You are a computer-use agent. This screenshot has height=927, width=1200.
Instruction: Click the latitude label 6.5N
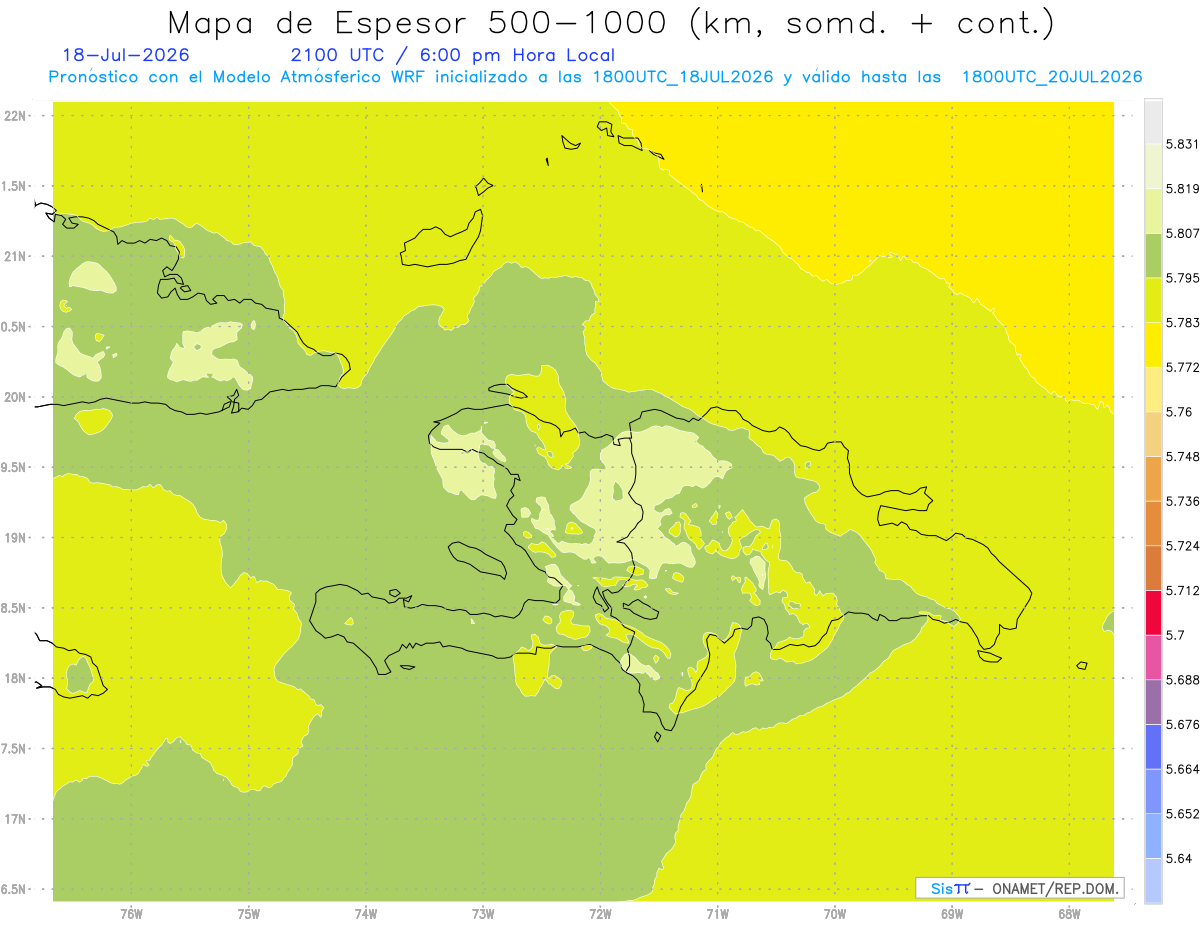click(x=13, y=890)
